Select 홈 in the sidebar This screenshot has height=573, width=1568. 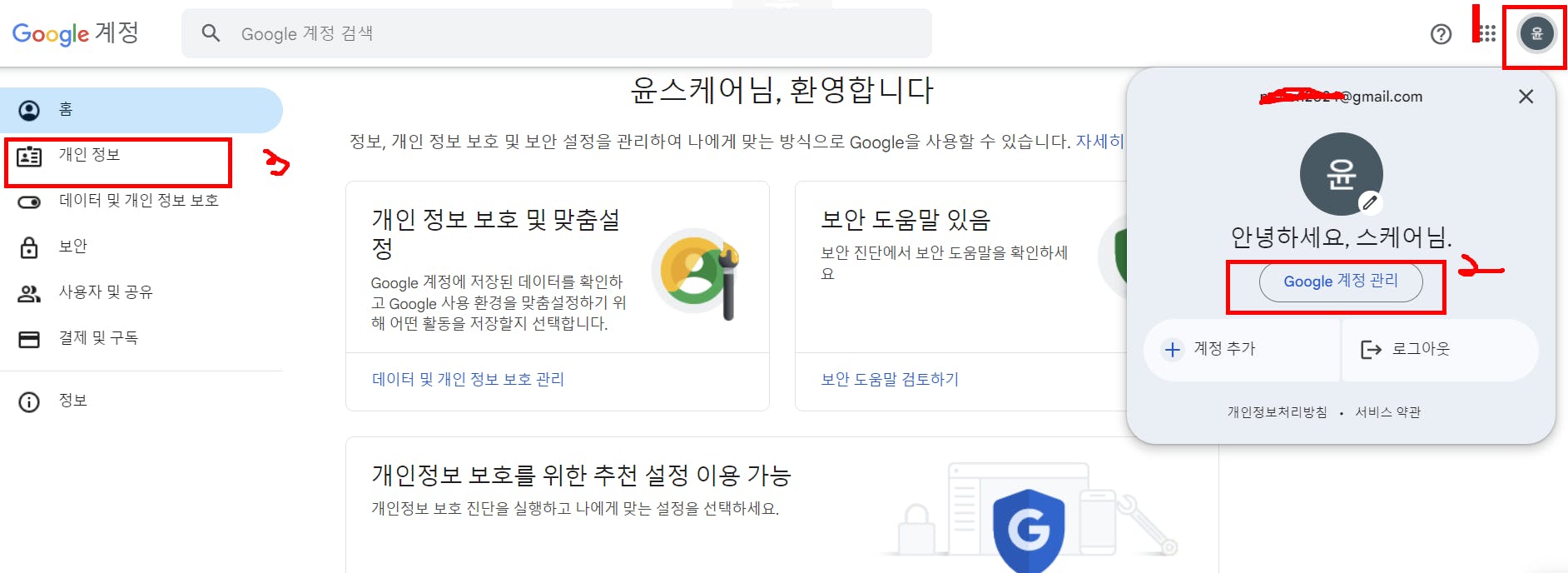[x=141, y=110]
